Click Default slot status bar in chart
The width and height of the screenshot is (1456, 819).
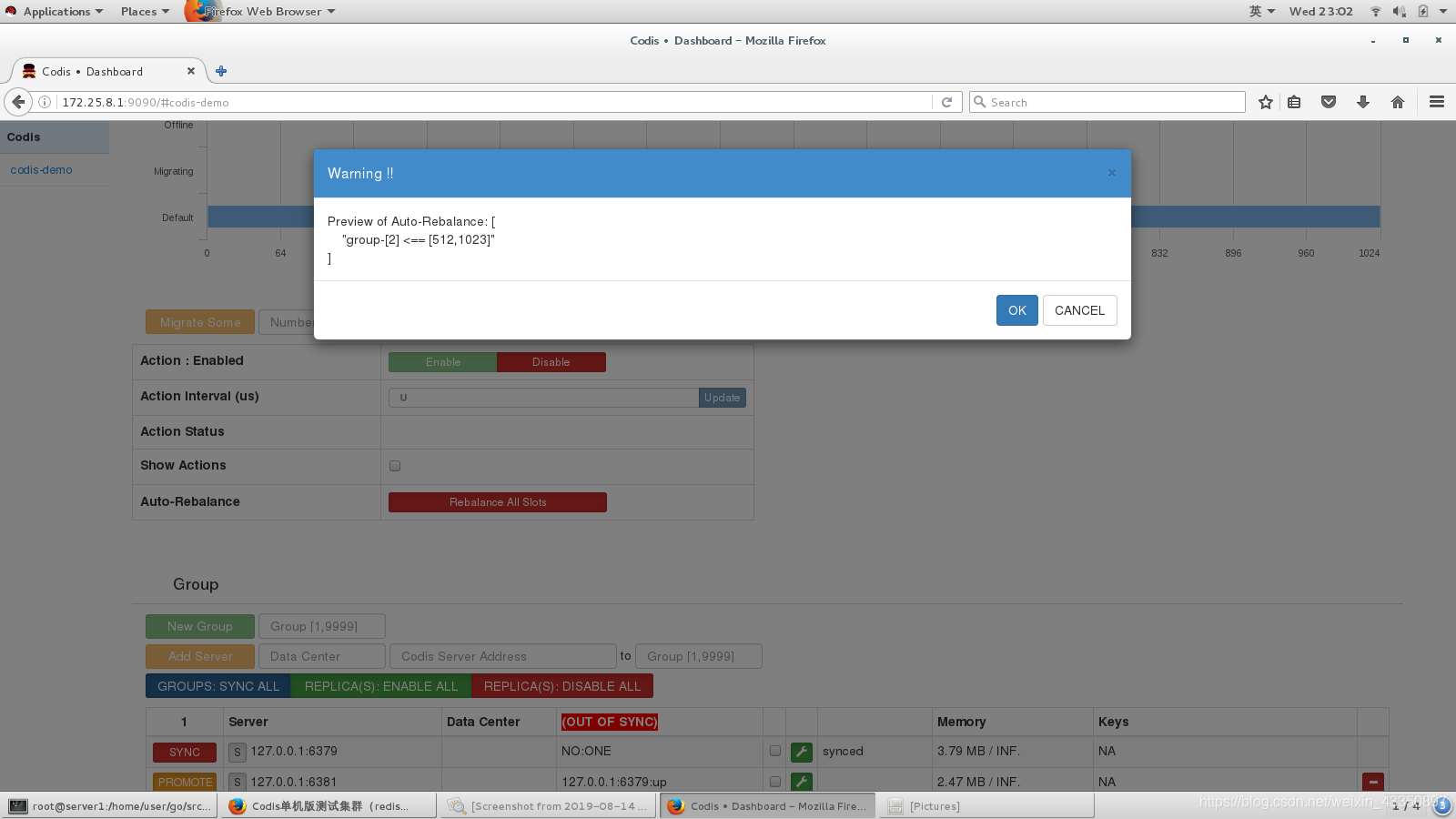794,217
